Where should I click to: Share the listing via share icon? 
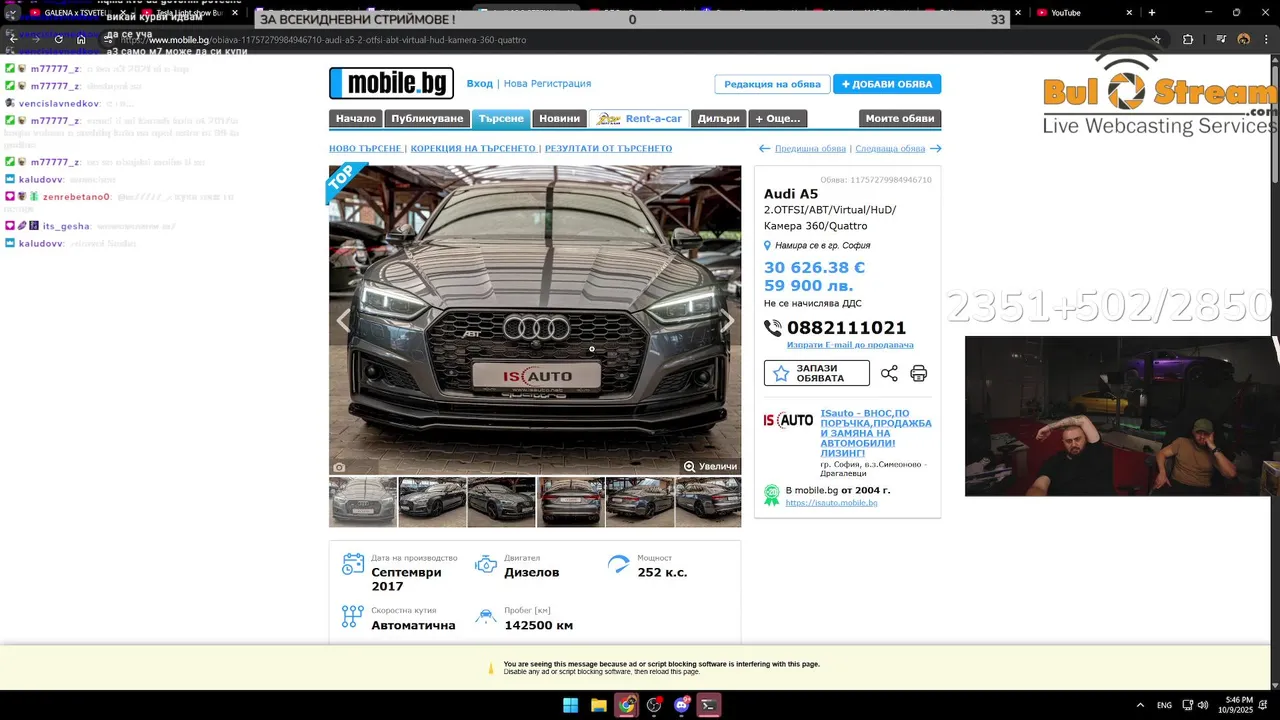[889, 373]
